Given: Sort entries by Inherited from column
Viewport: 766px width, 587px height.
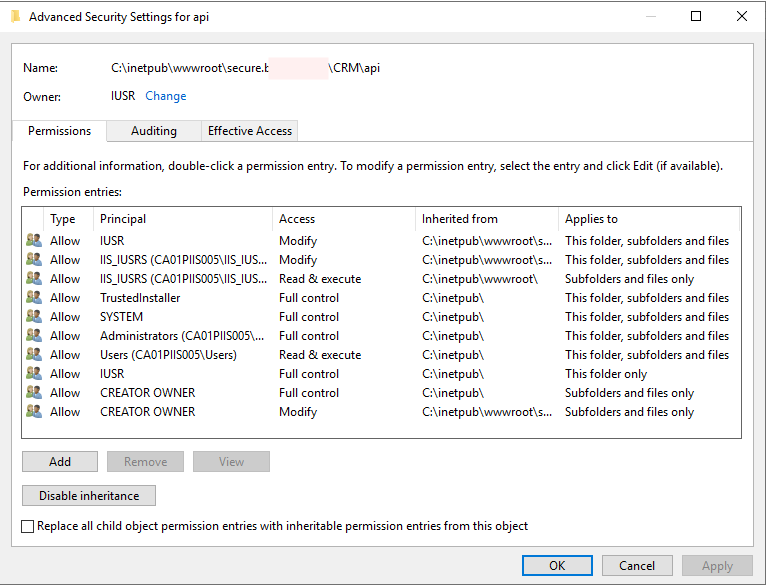Looking at the screenshot, I should pyautogui.click(x=486, y=219).
